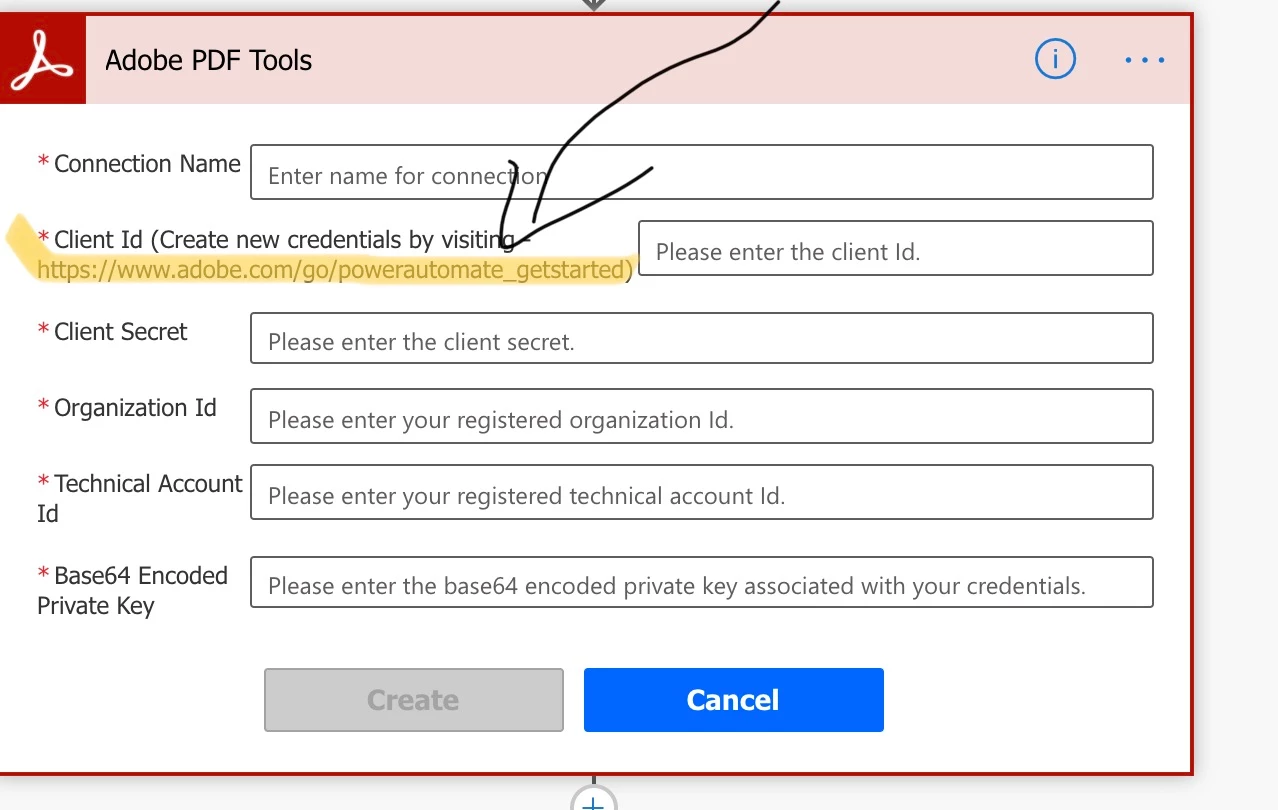Click the Adobe PDF Tools logo icon
This screenshot has height=810, width=1278.
pos(43,60)
